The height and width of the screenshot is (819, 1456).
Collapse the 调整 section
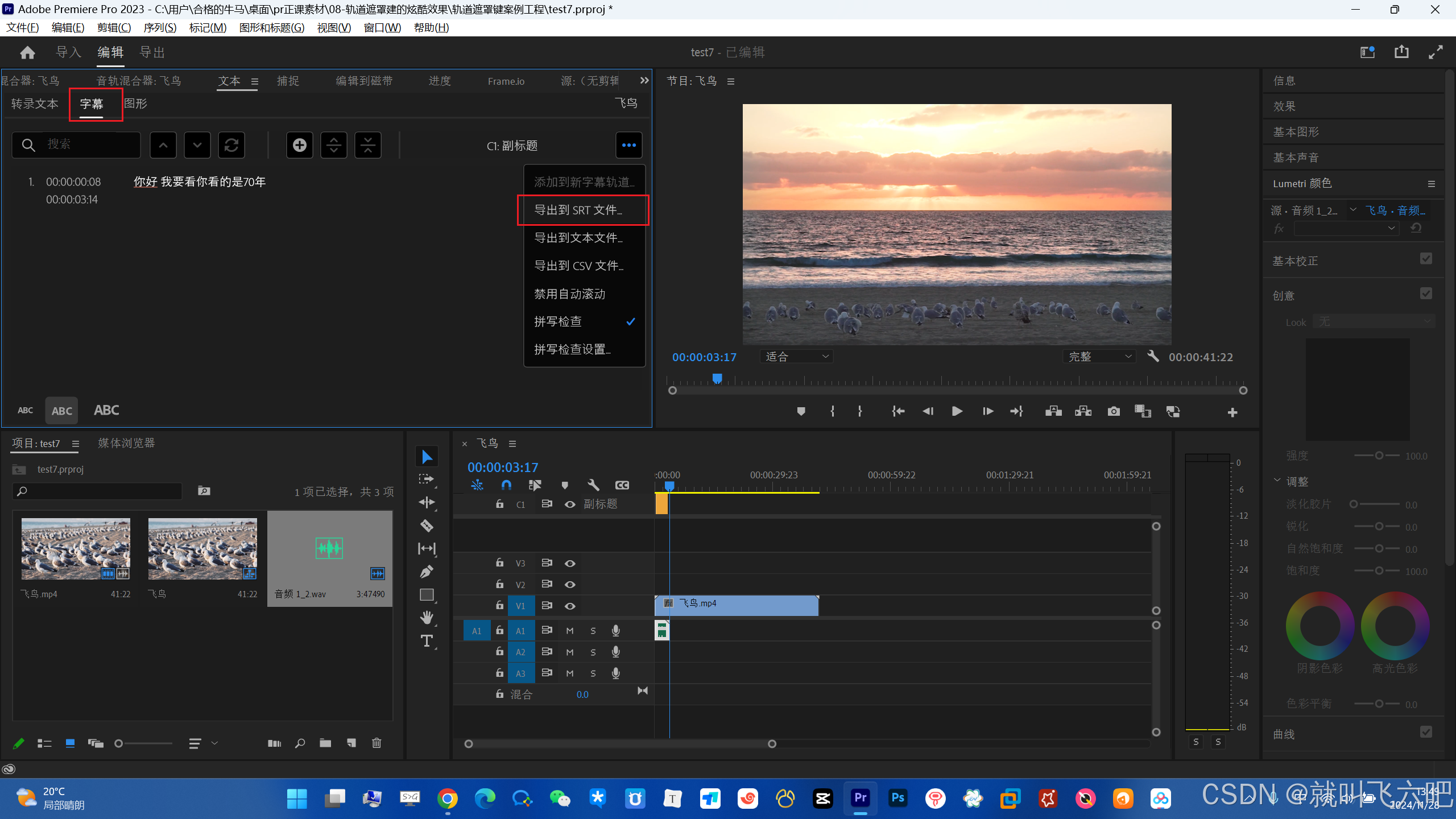[x=1277, y=481]
